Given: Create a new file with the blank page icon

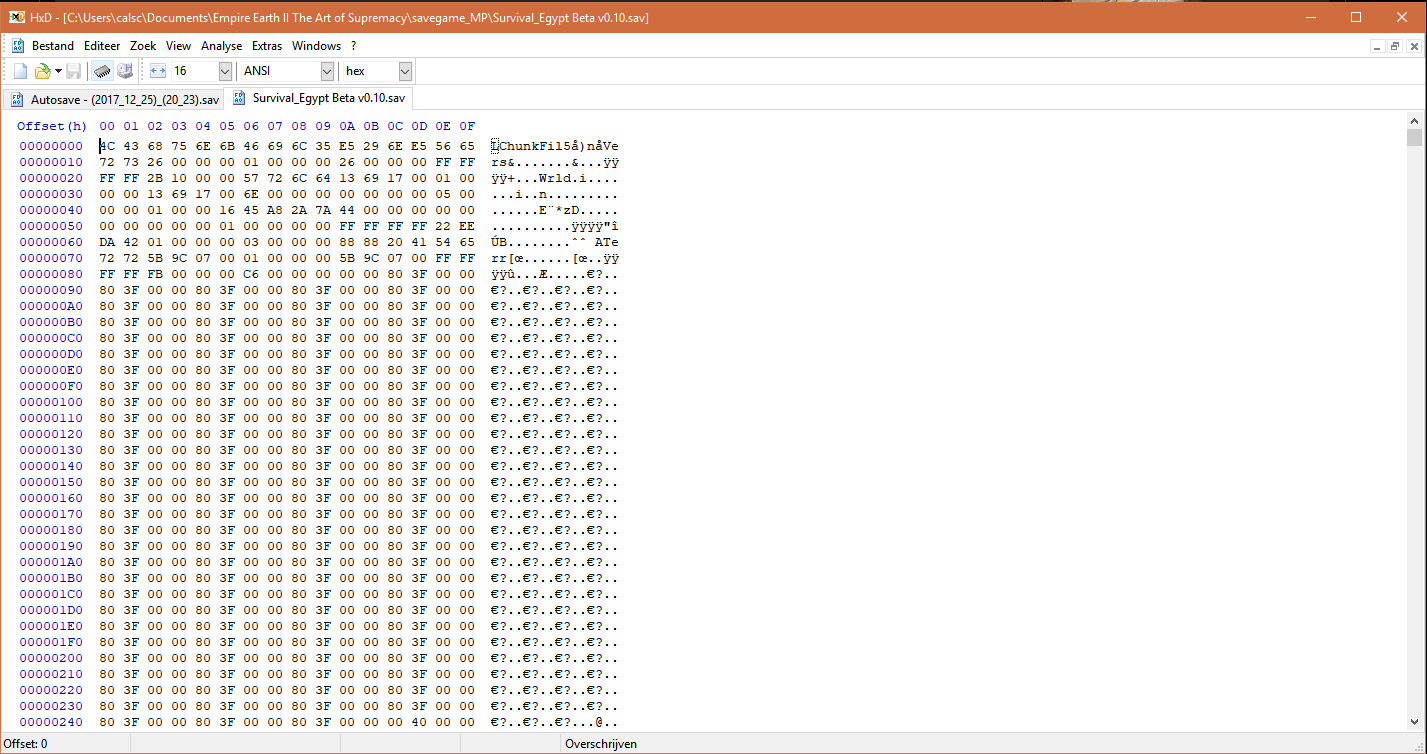Looking at the screenshot, I should click(x=20, y=71).
